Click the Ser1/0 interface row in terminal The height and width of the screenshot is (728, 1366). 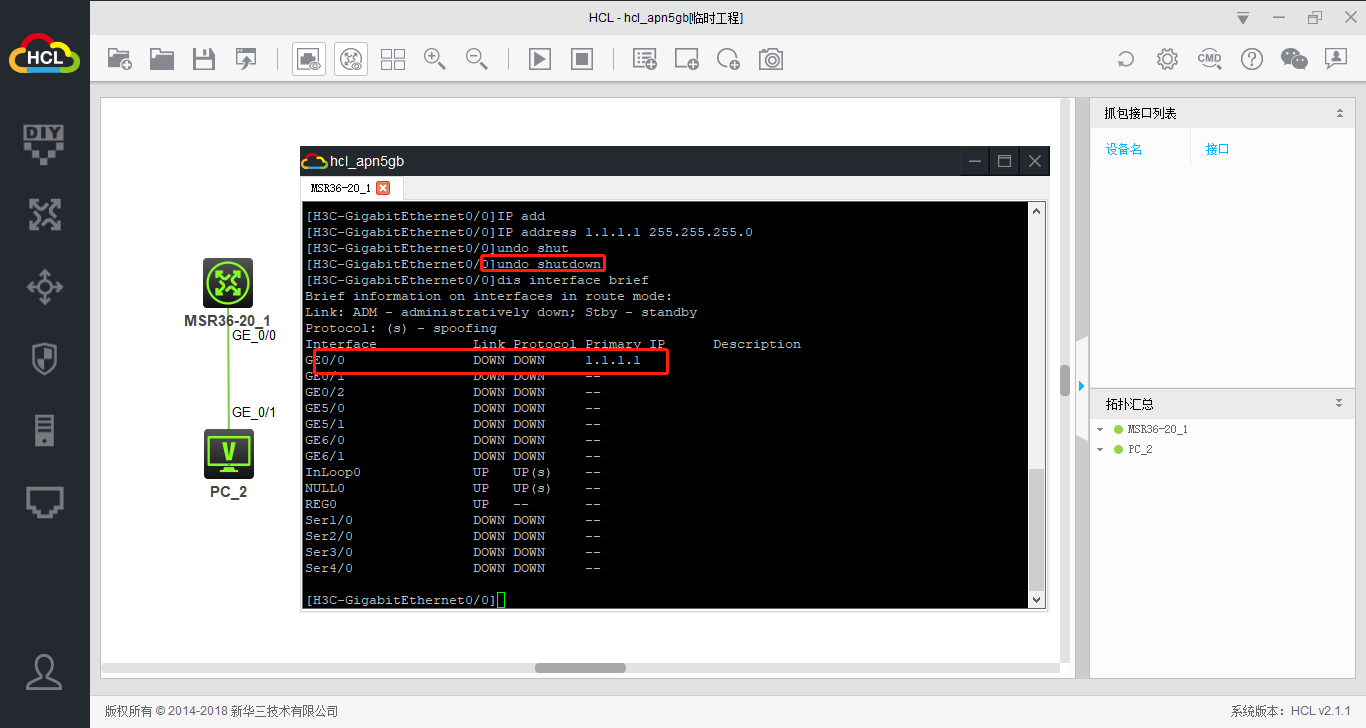click(x=453, y=520)
